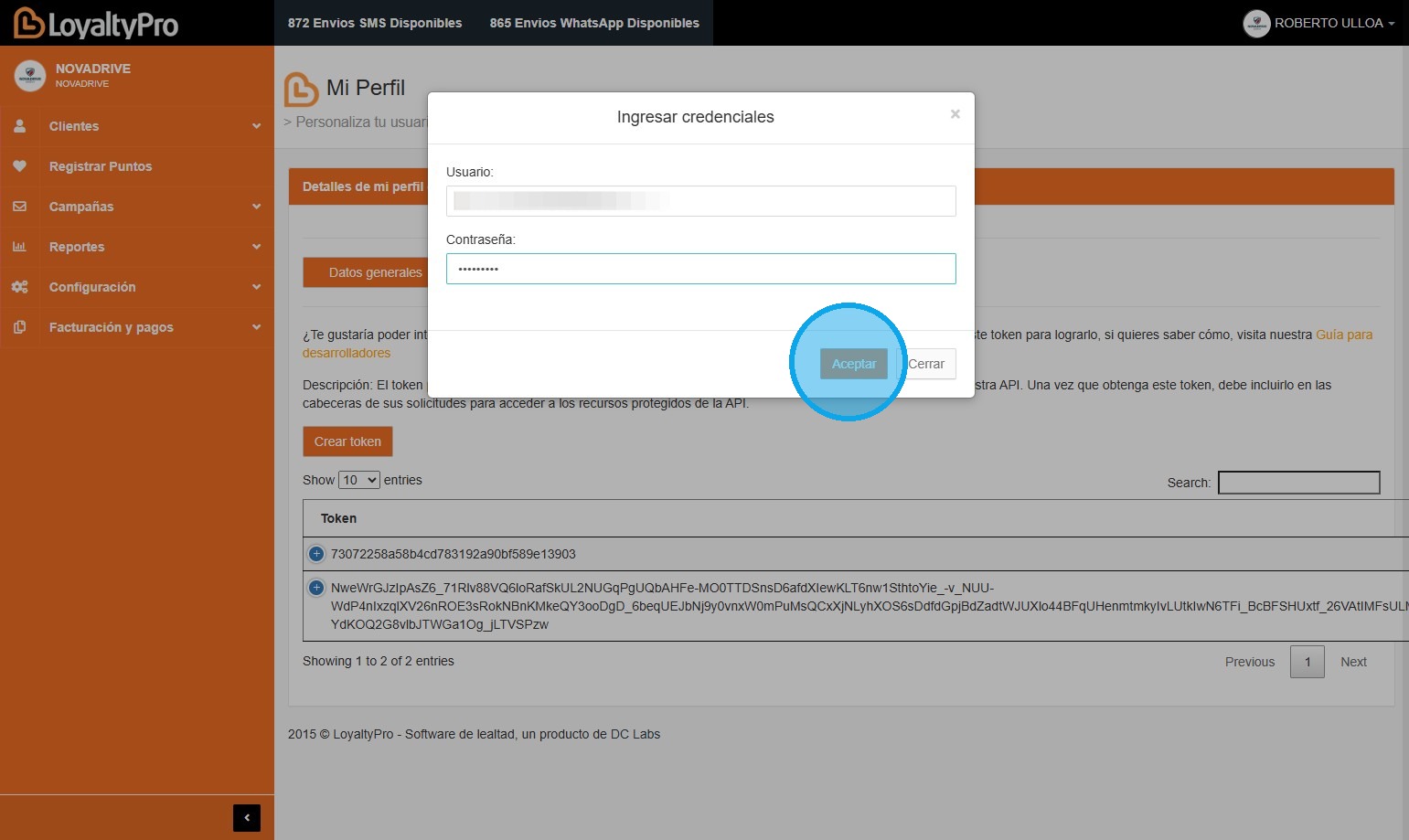The height and width of the screenshot is (840, 1409).
Task: Expand the Reportes menu chevron
Action: coord(256,247)
